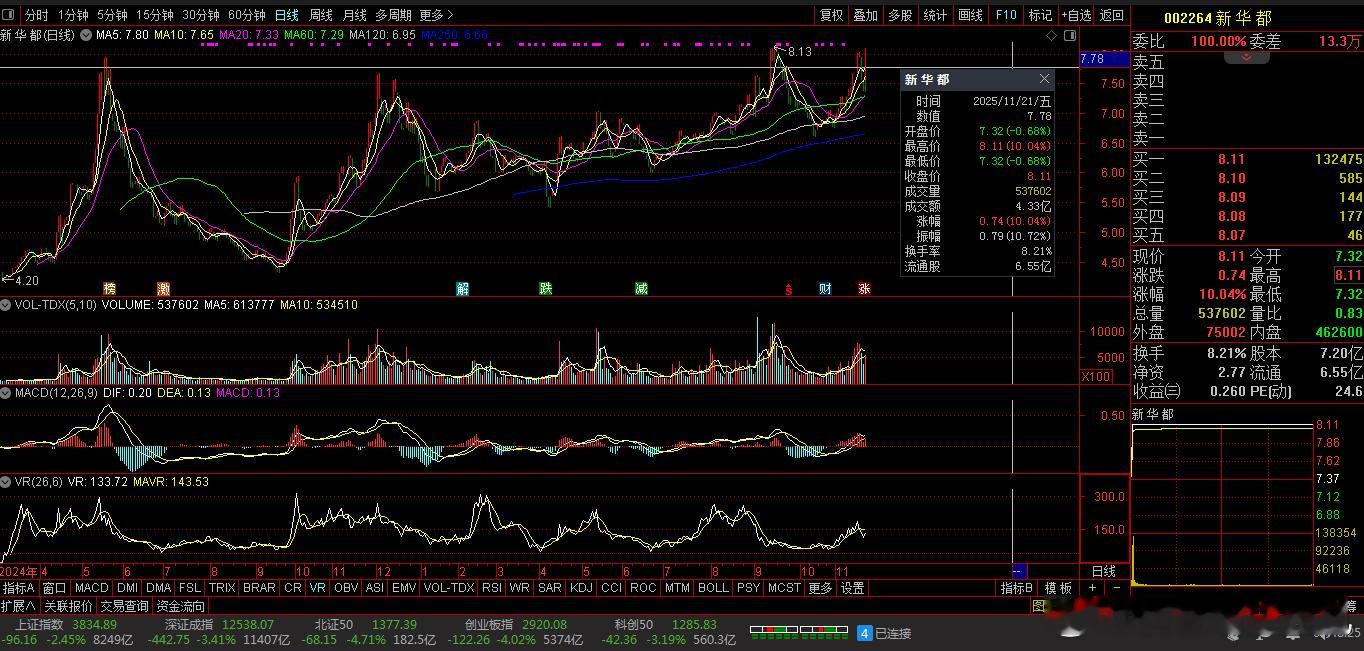Viewport: 1364px width, 651px height.
Task: Click the F10 company info button
Action: click(x=1006, y=15)
